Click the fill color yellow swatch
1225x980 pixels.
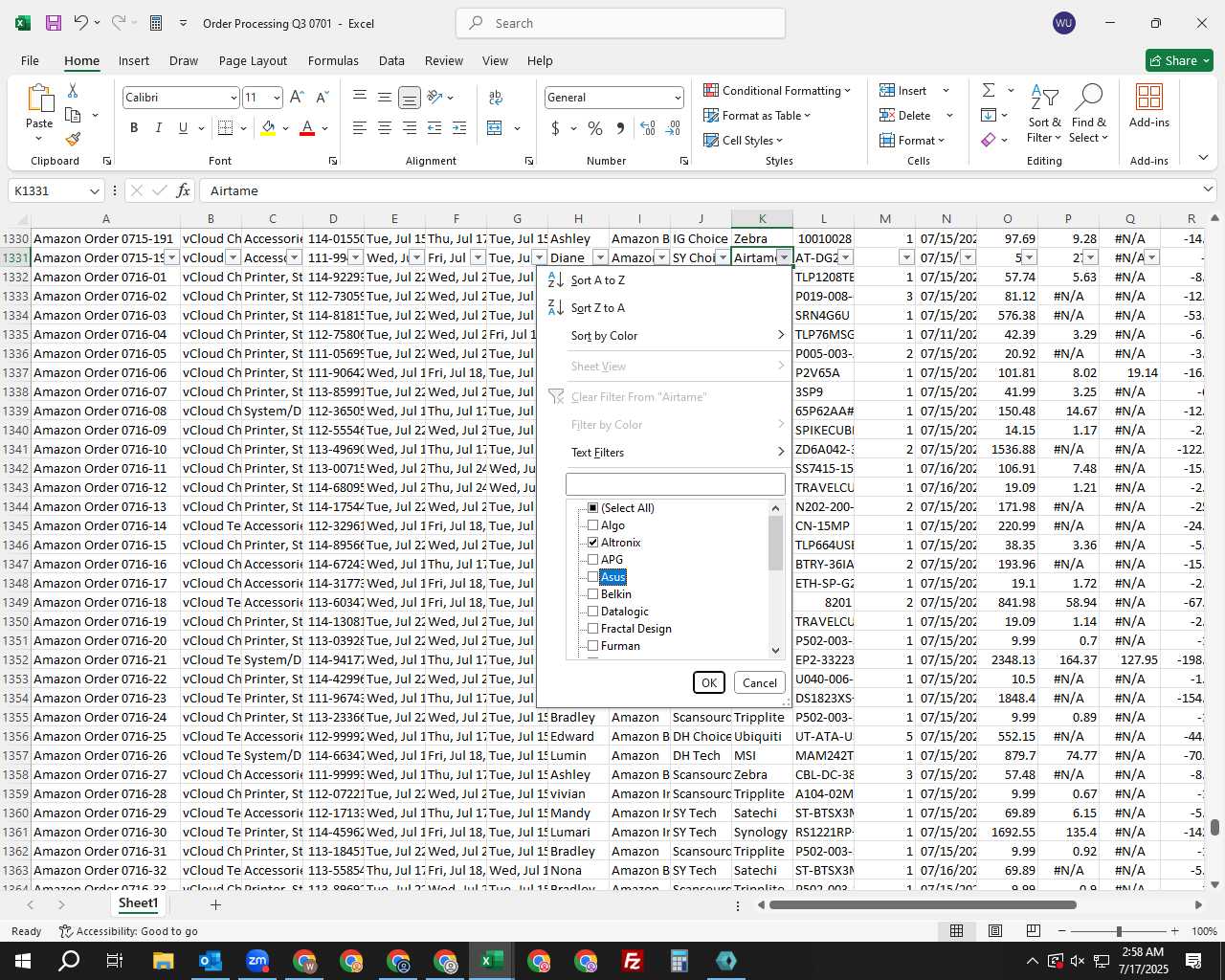pos(268,128)
